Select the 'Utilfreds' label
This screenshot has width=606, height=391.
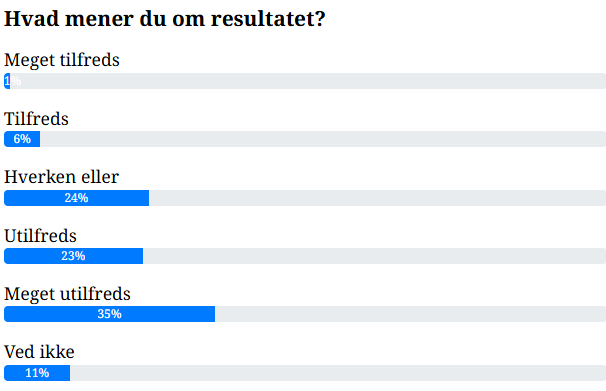(x=40, y=236)
